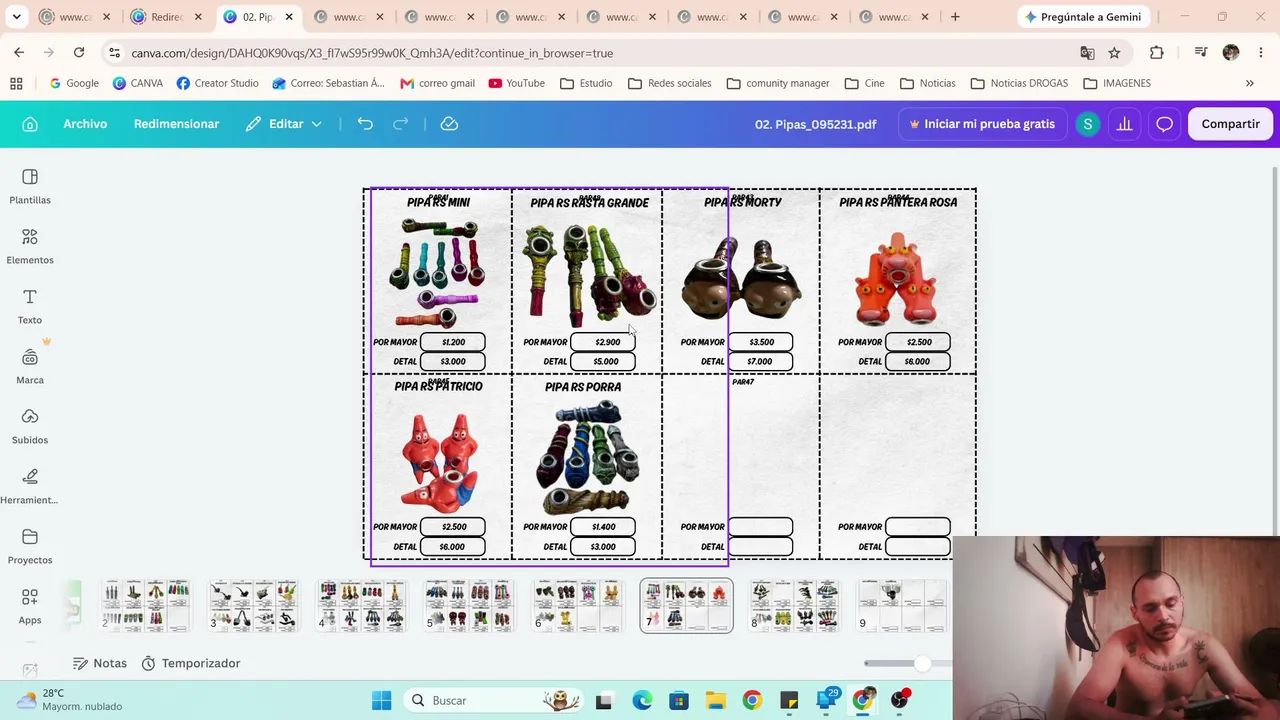Image resolution: width=1280 pixels, height=720 pixels.
Task: Click the Compartir button
Action: click(1230, 124)
